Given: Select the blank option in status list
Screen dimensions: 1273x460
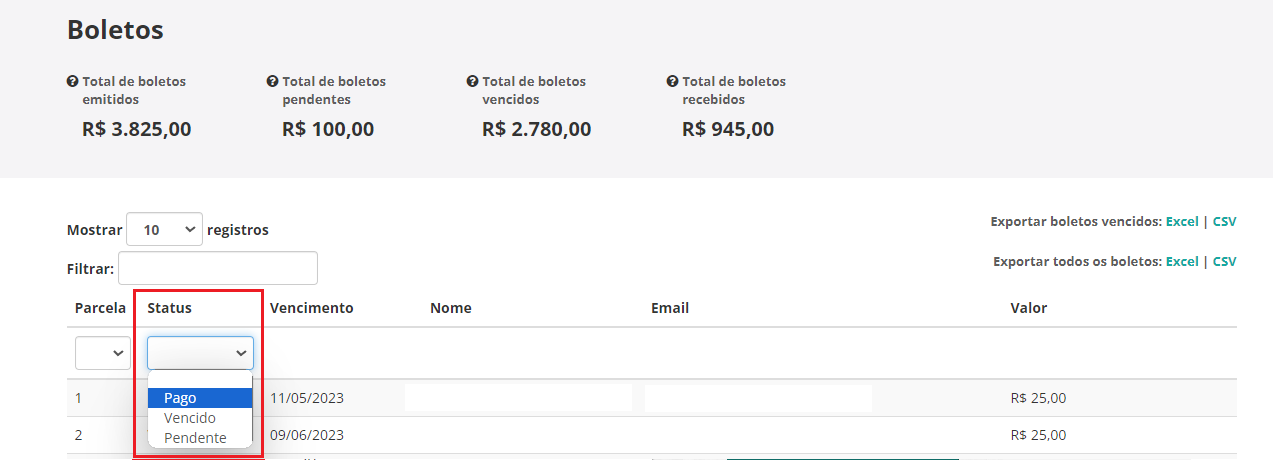Looking at the screenshot, I should tap(200, 380).
